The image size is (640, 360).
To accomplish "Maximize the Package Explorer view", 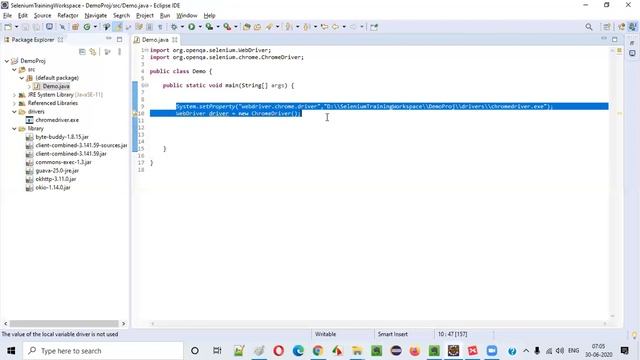I will pyautogui.click(x=120, y=39).
